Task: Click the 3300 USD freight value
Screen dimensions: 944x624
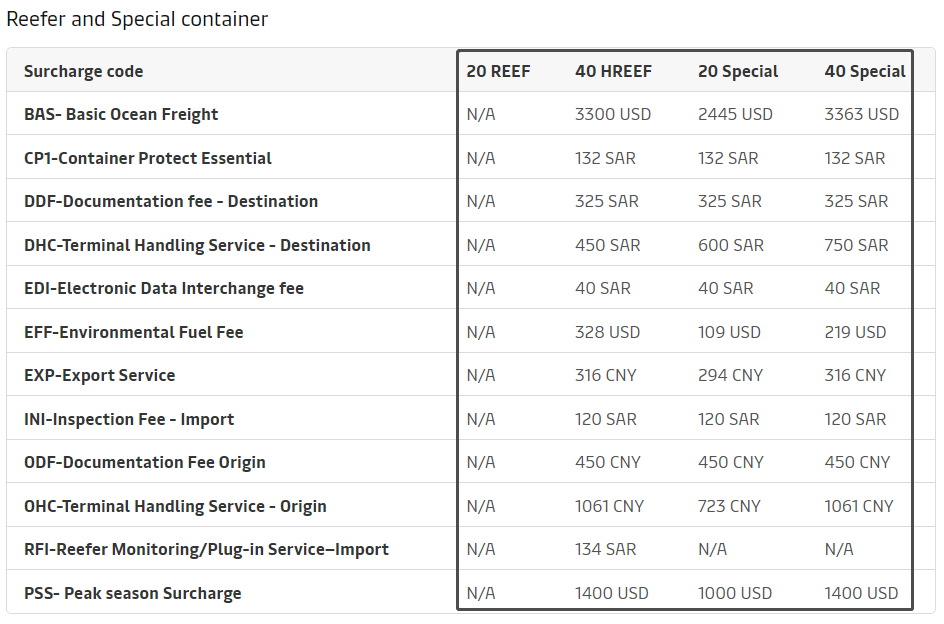Action: (613, 114)
